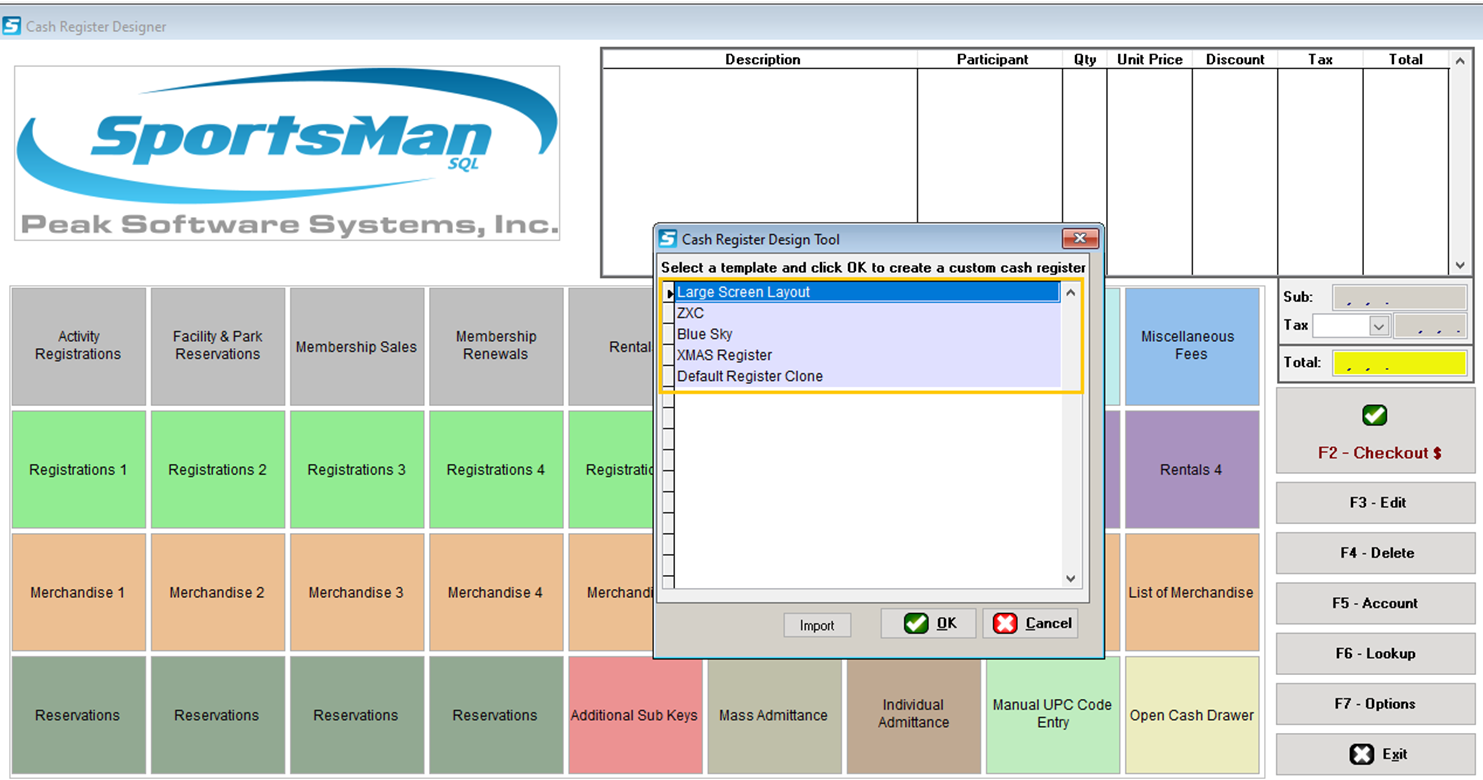
Task: Click the green check icon on OK
Action: click(x=915, y=623)
